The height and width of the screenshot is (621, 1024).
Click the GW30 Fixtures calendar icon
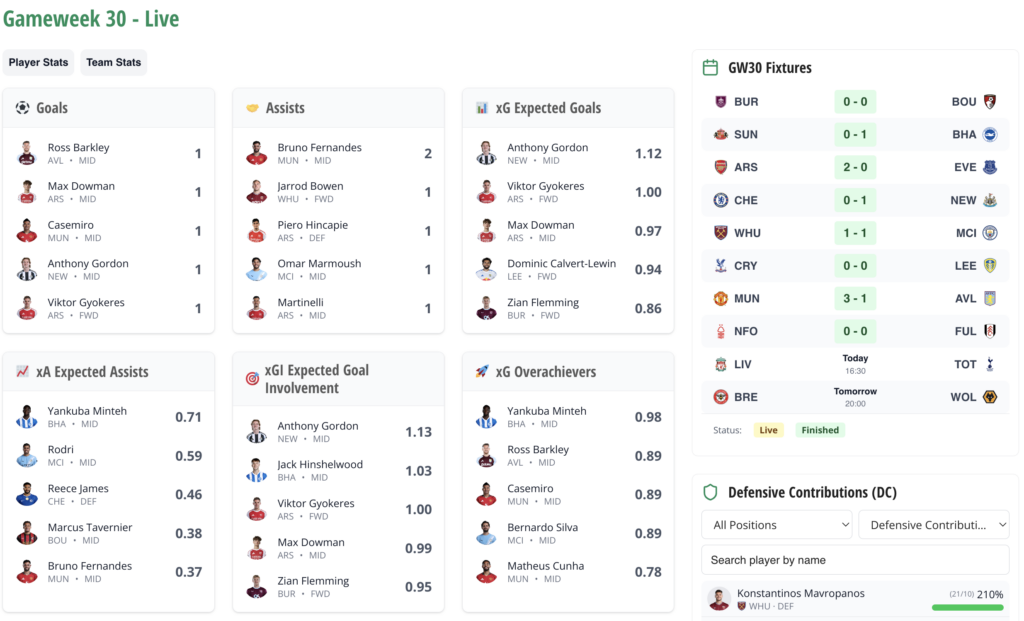711,68
